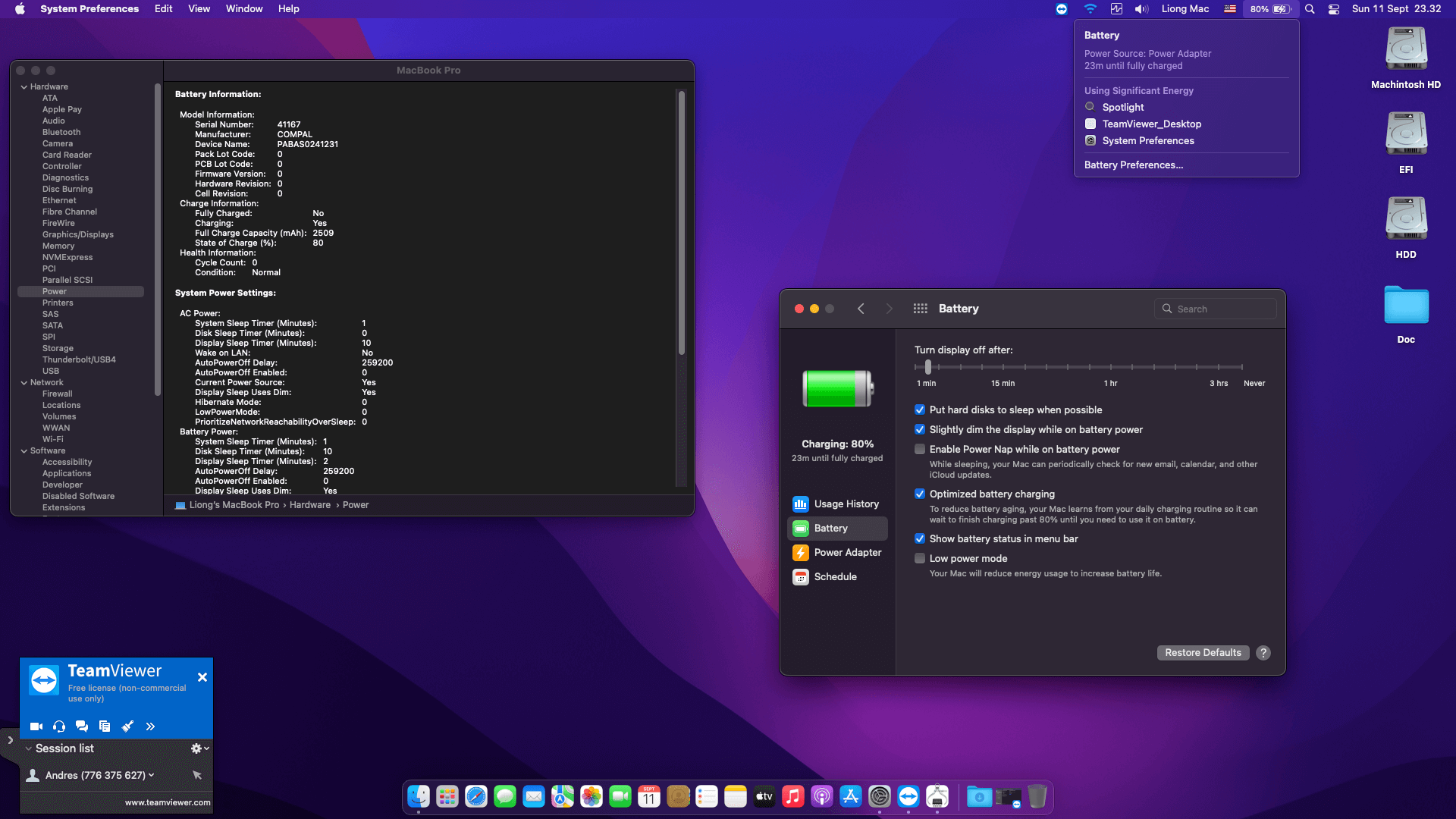The image size is (1456, 819).
Task: Collapse the Network tree section
Action: 24,382
